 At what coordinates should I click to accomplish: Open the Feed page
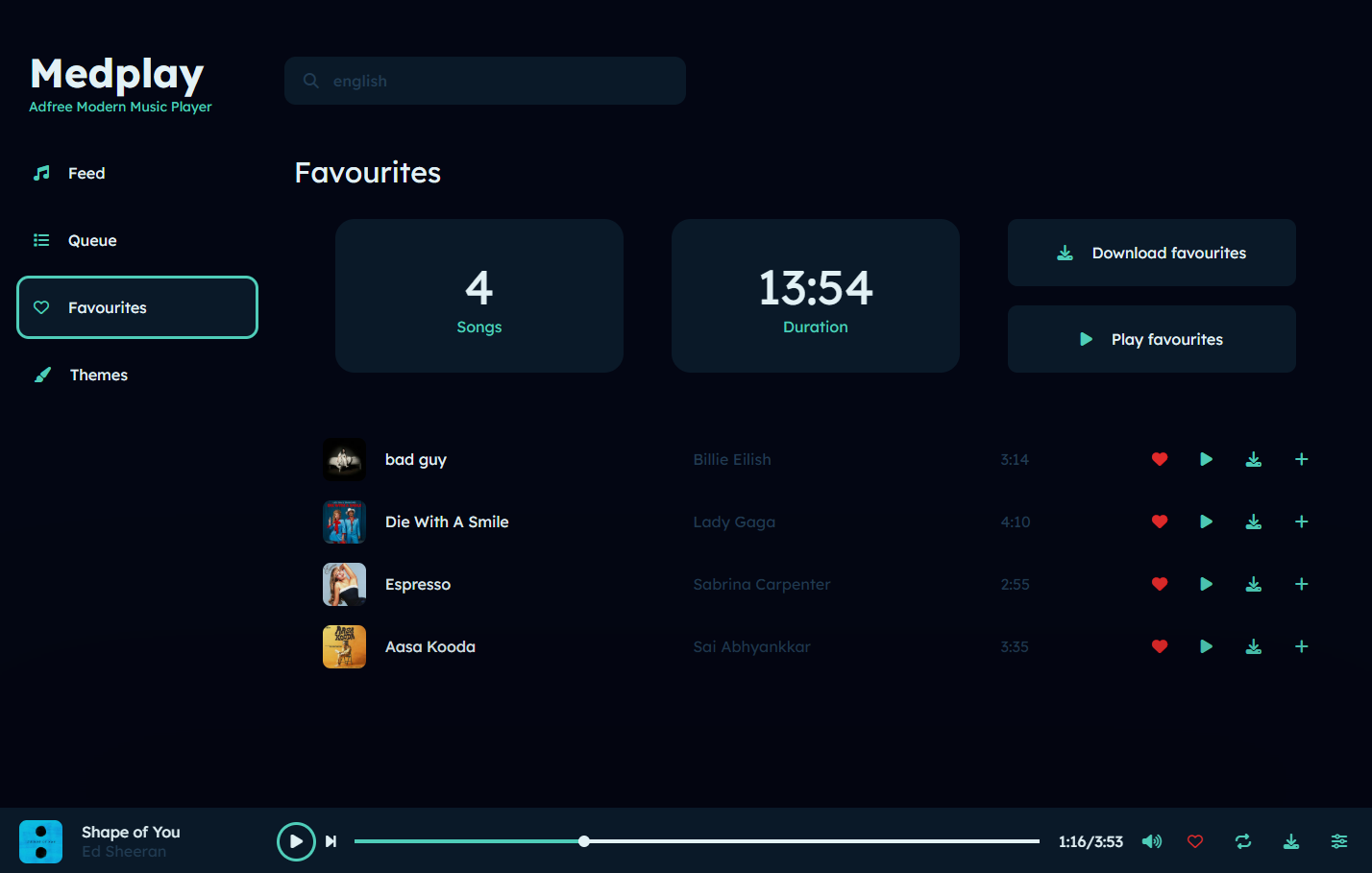pyautogui.click(x=86, y=173)
